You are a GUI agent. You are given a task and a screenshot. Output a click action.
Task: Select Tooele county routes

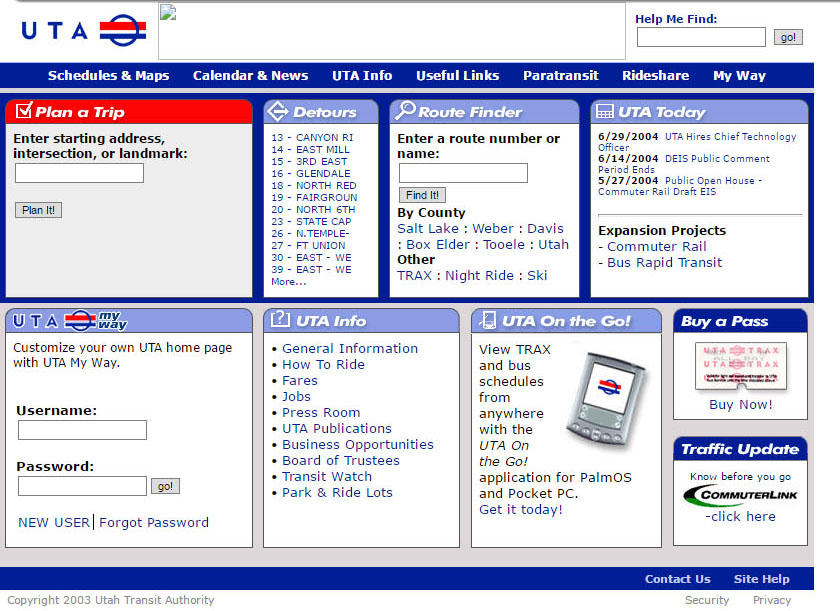point(504,245)
